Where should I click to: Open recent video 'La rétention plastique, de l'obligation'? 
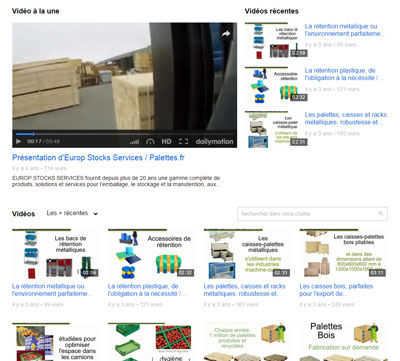click(x=344, y=74)
